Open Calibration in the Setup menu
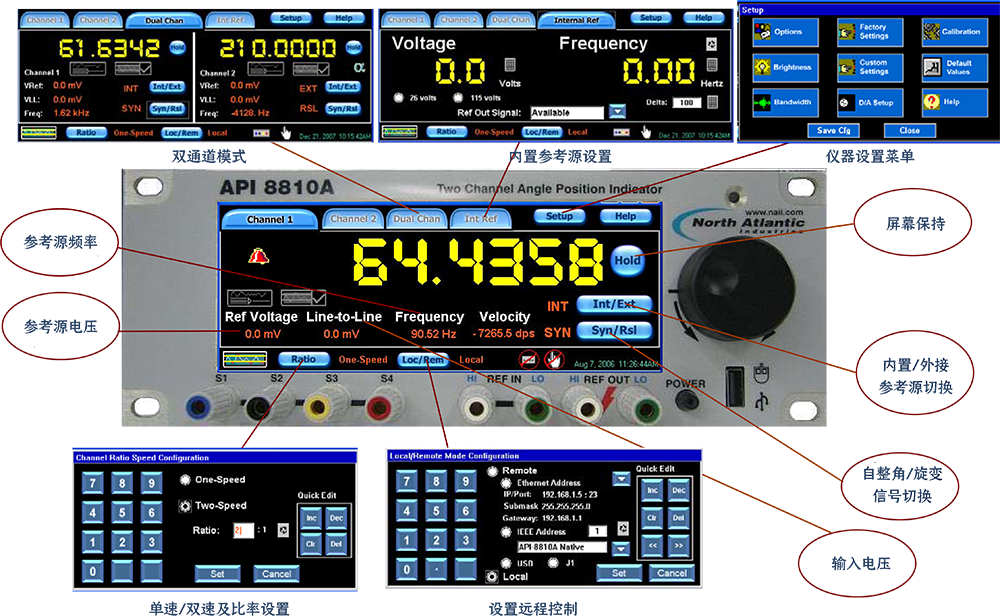1000x616 pixels. tap(955, 32)
